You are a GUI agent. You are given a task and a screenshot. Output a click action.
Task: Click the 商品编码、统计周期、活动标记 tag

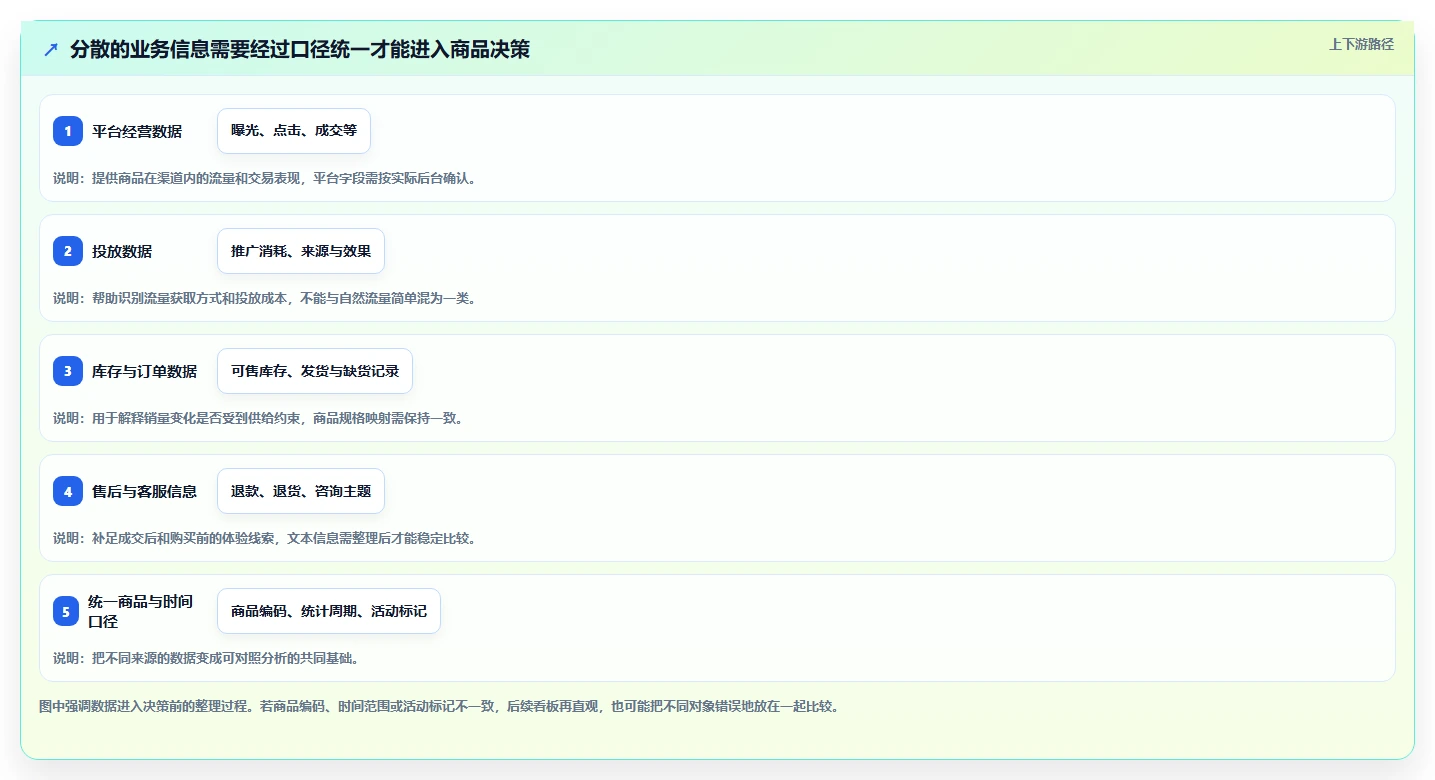pyautogui.click(x=329, y=611)
